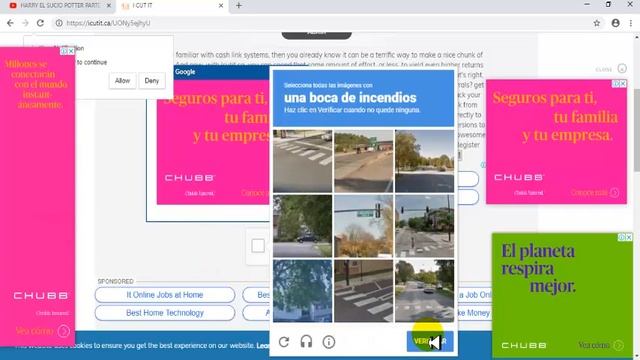The width and height of the screenshot is (640, 360).
Task: Click the page vertical scrollbar
Action: pyautogui.click(x=636, y=131)
